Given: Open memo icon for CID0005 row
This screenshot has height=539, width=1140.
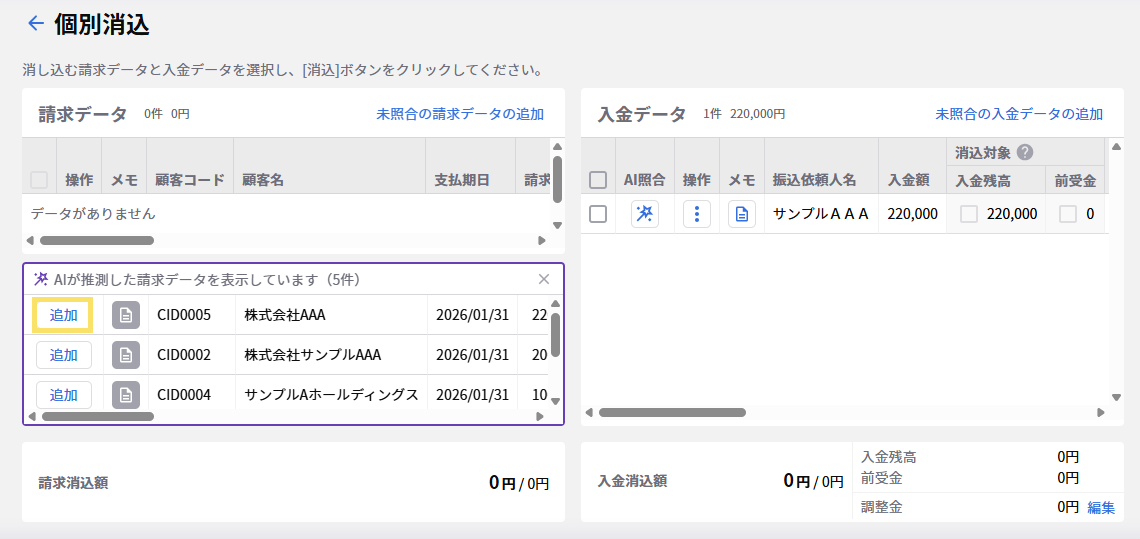Looking at the screenshot, I should 125,315.
